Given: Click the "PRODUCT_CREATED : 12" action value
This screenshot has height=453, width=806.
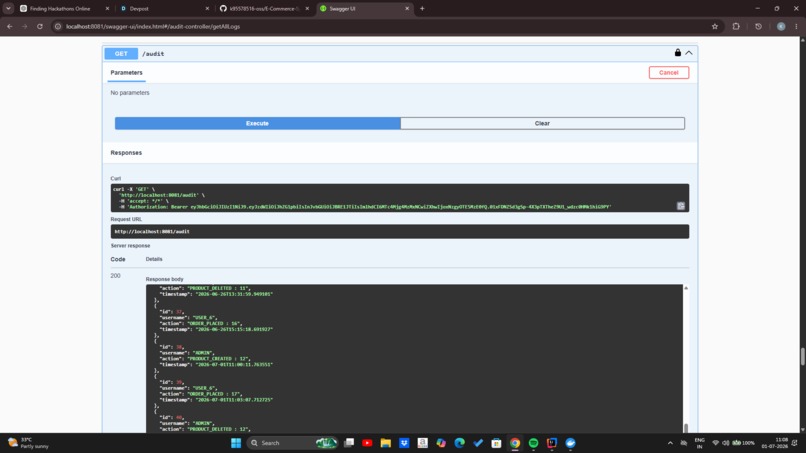Looking at the screenshot, I should (219, 358).
